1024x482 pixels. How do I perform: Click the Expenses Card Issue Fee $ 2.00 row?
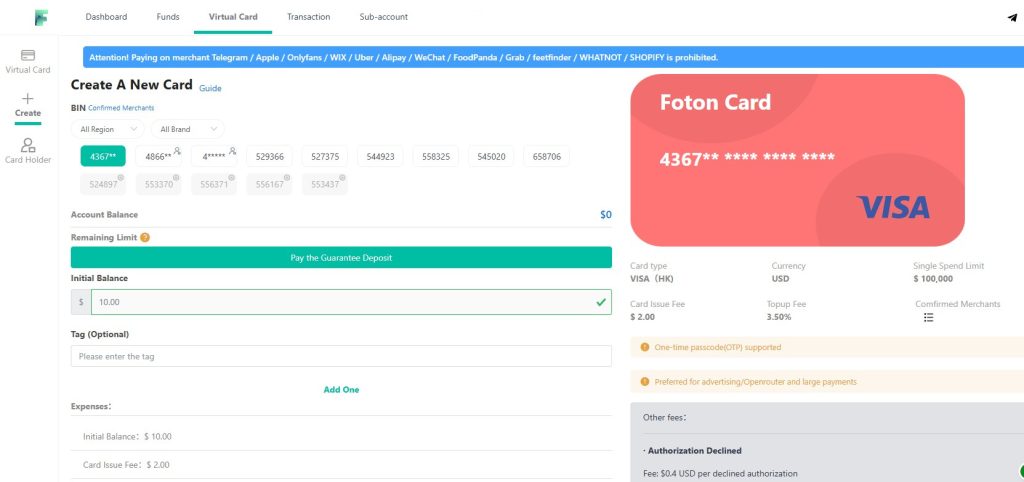coord(341,465)
